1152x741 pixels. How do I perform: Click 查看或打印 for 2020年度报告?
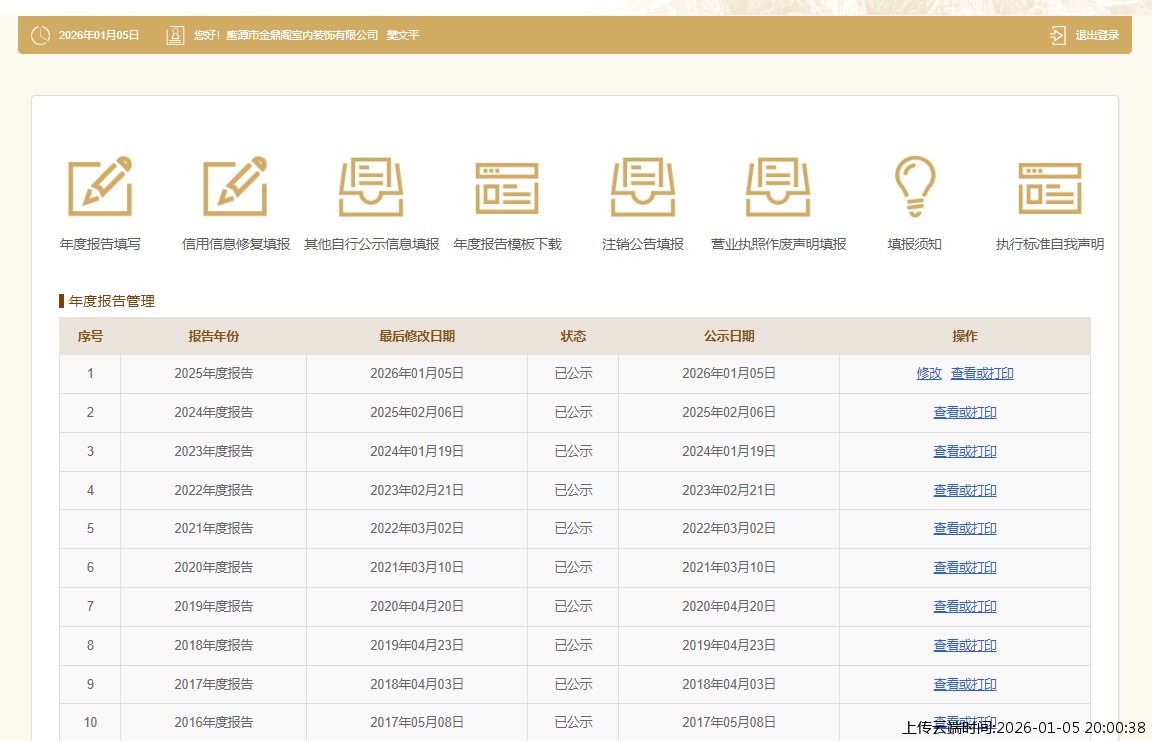tap(965, 568)
